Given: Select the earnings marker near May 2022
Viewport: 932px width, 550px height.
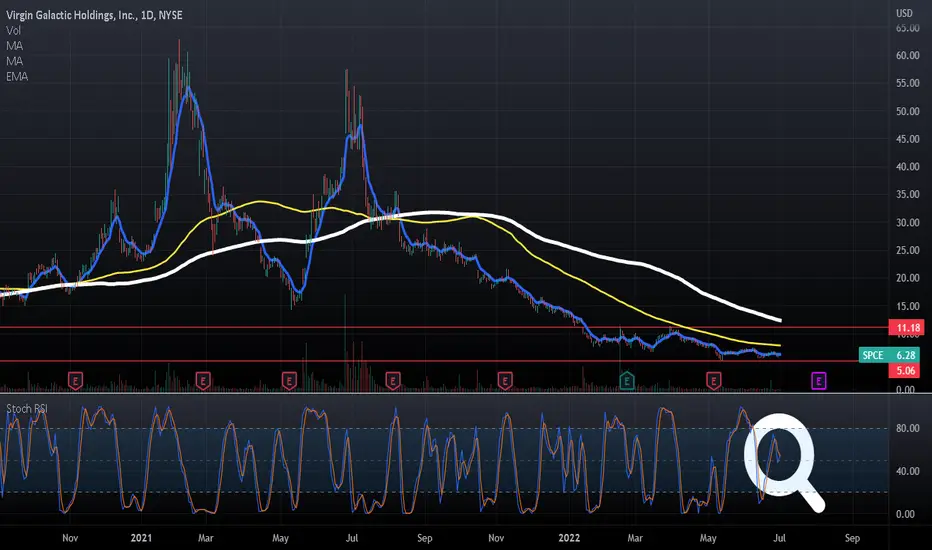Looking at the screenshot, I should [713, 381].
